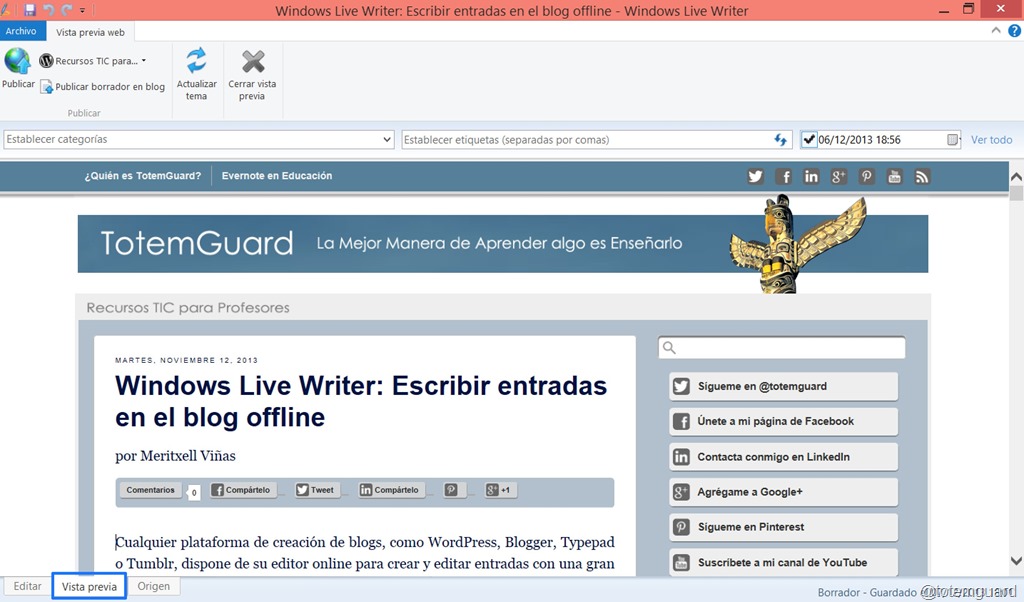
Task: Switch to the Origen tab
Action: point(153,586)
